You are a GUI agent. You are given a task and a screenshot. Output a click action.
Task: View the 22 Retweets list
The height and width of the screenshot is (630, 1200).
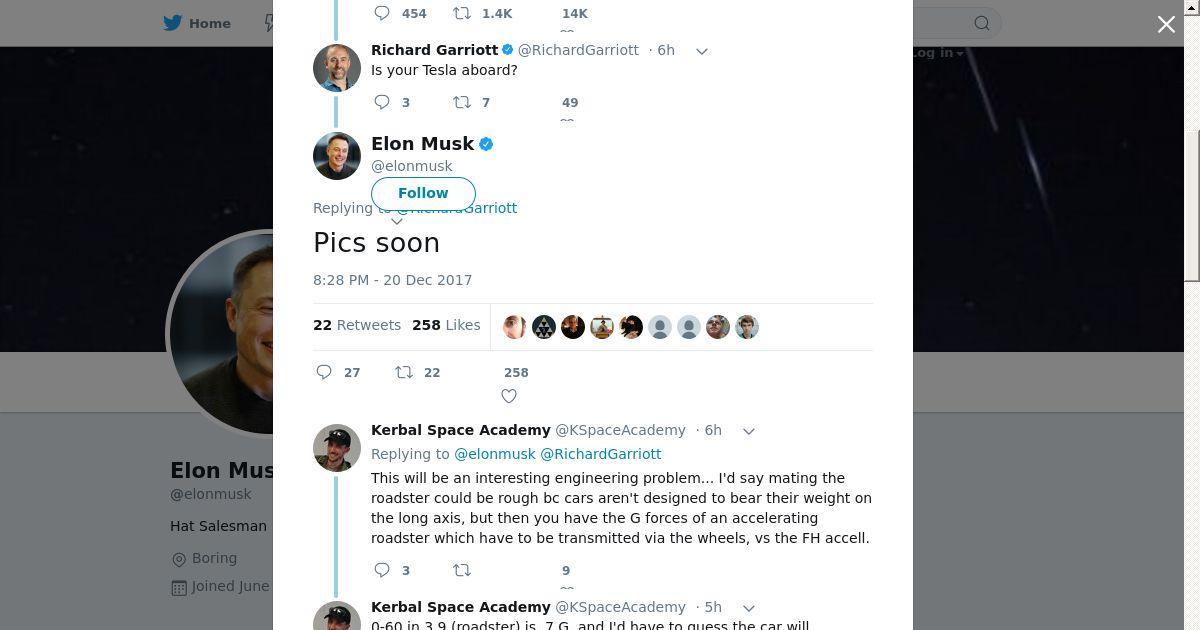[357, 325]
